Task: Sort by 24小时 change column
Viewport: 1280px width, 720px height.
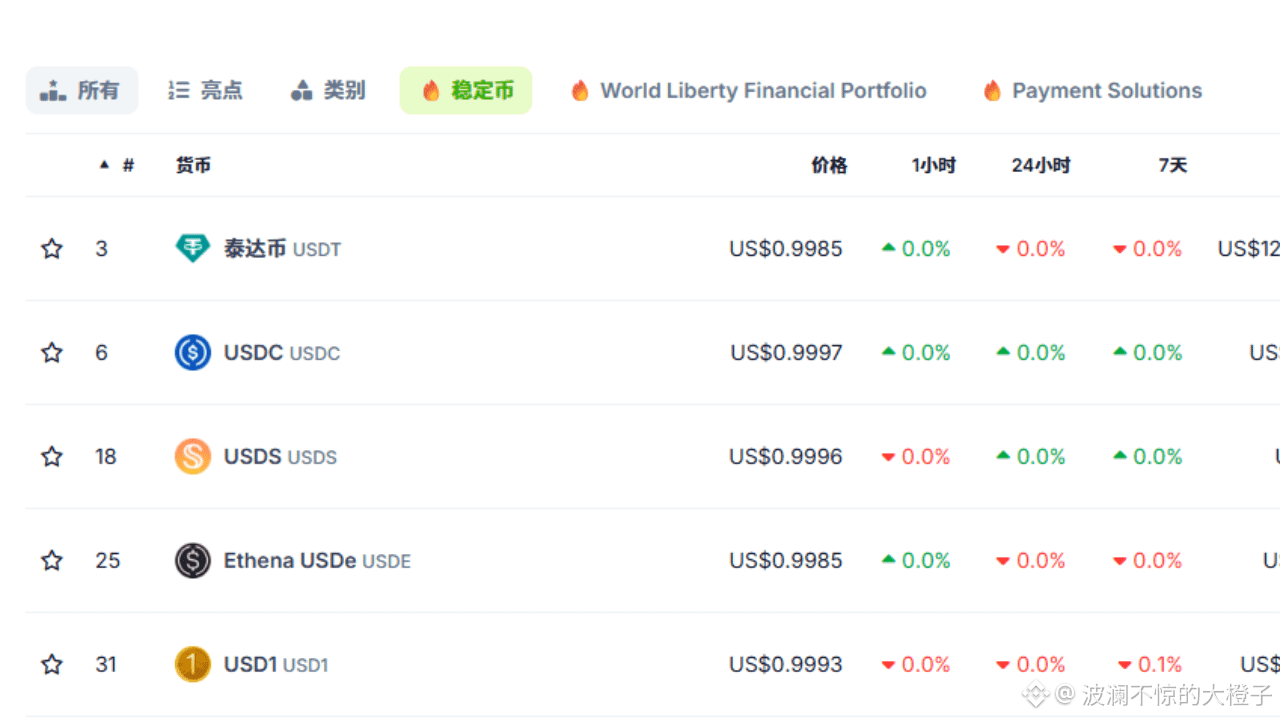Action: [x=1040, y=165]
